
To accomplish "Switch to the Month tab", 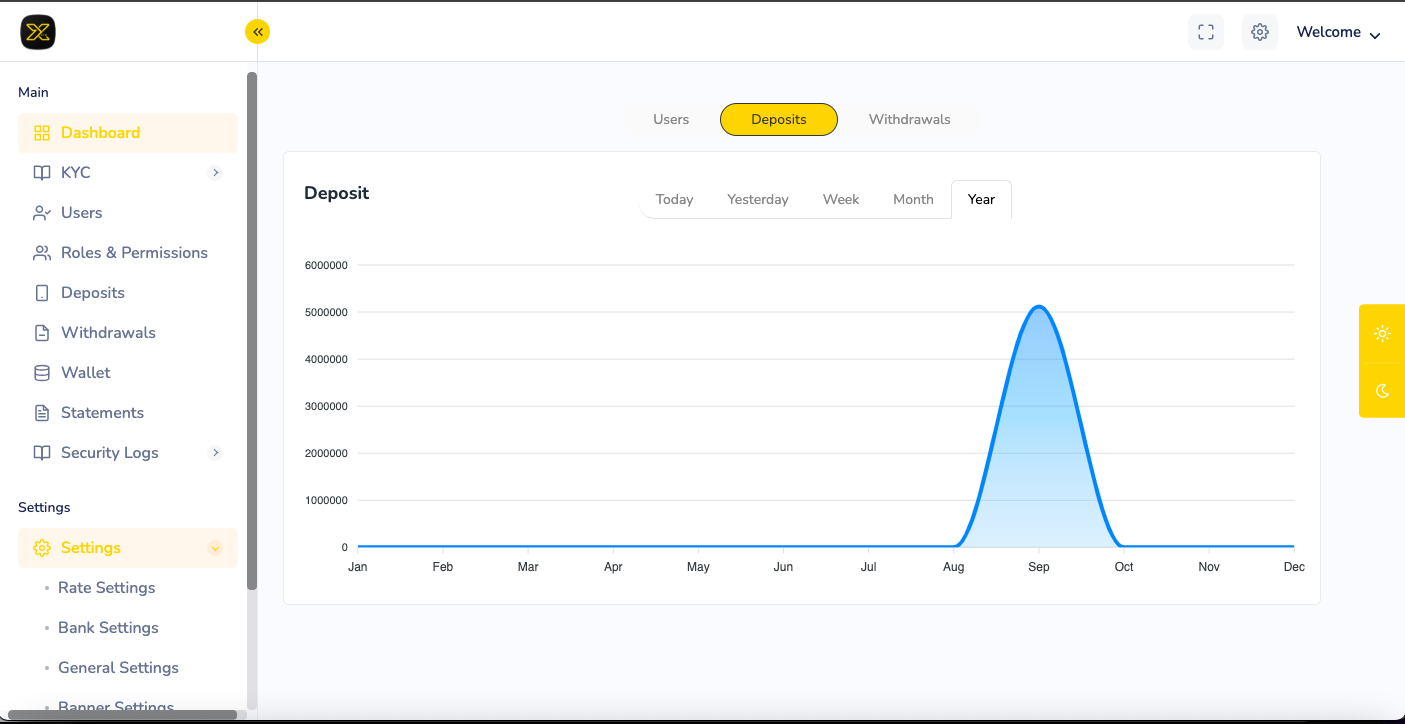I will 913,199.
